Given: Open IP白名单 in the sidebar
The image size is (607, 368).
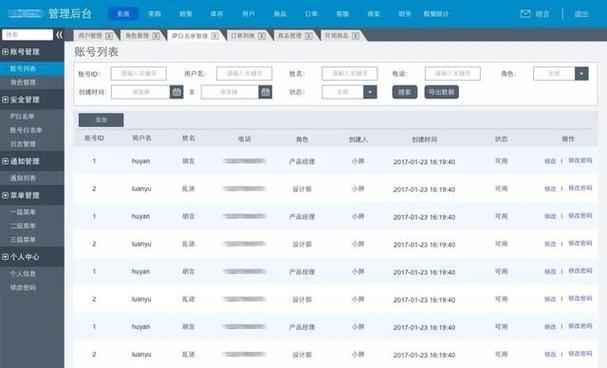Looking at the screenshot, I should pyautogui.click(x=22, y=116).
